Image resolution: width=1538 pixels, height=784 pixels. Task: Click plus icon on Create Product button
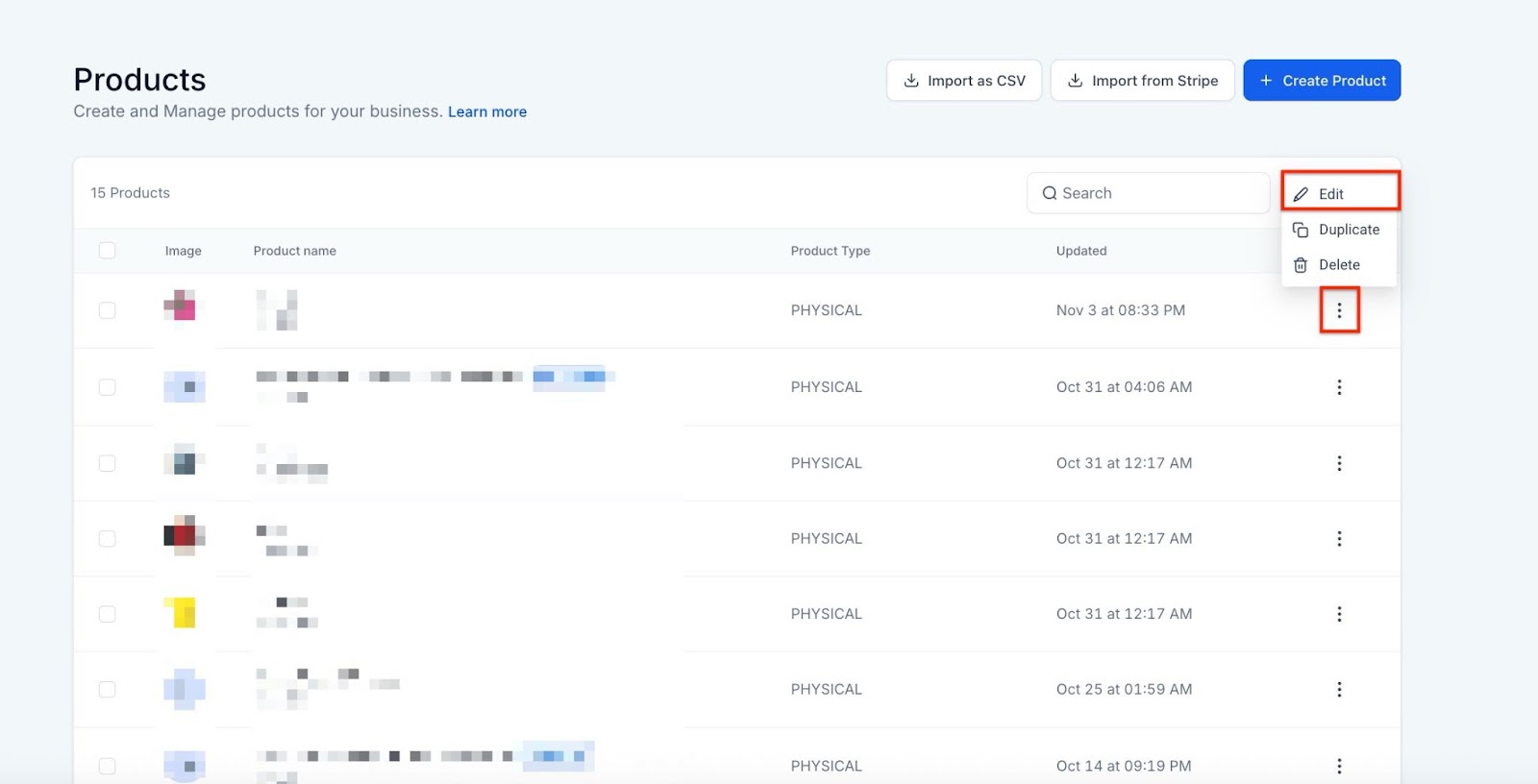coord(1266,81)
